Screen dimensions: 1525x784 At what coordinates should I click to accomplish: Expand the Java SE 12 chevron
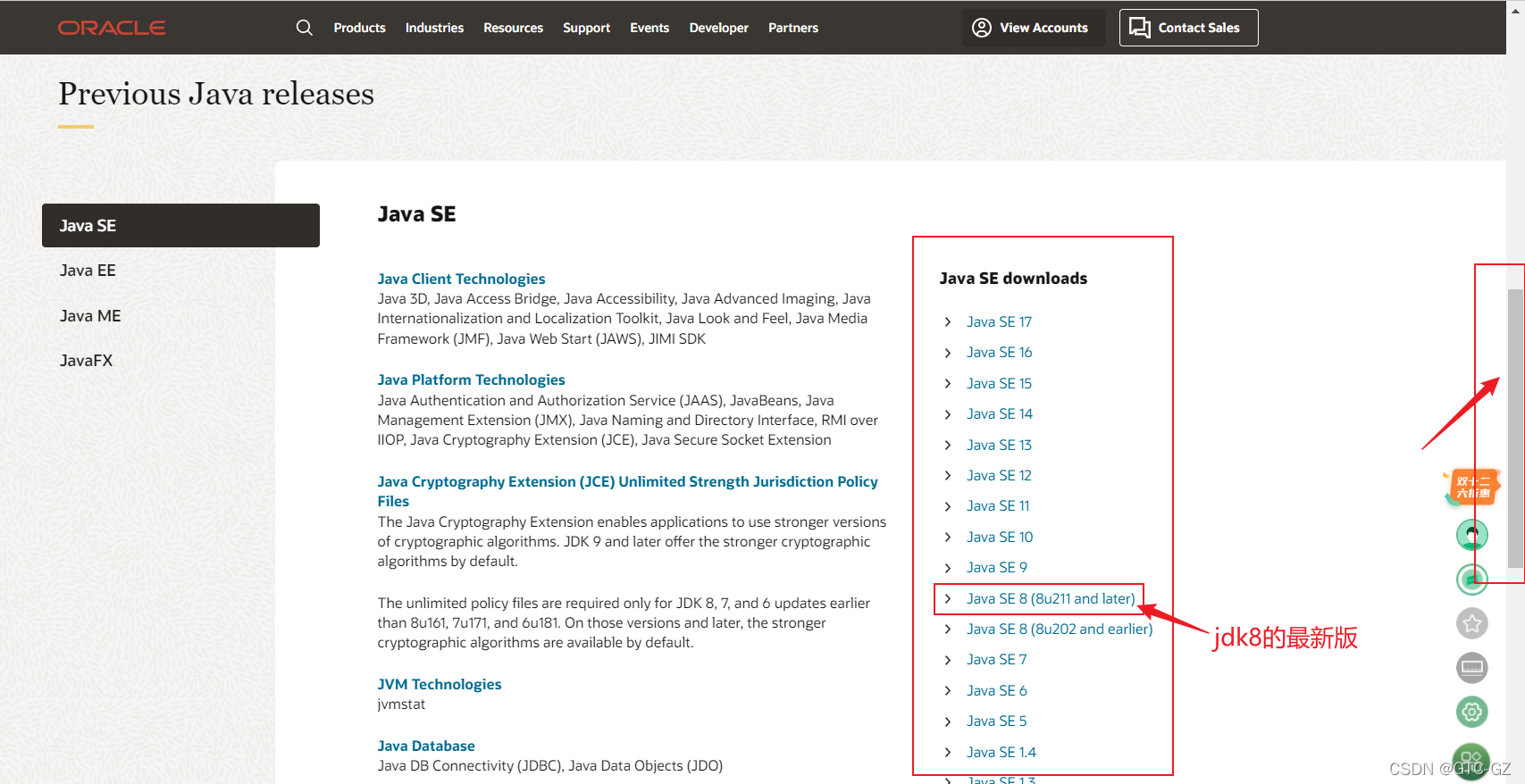click(948, 476)
